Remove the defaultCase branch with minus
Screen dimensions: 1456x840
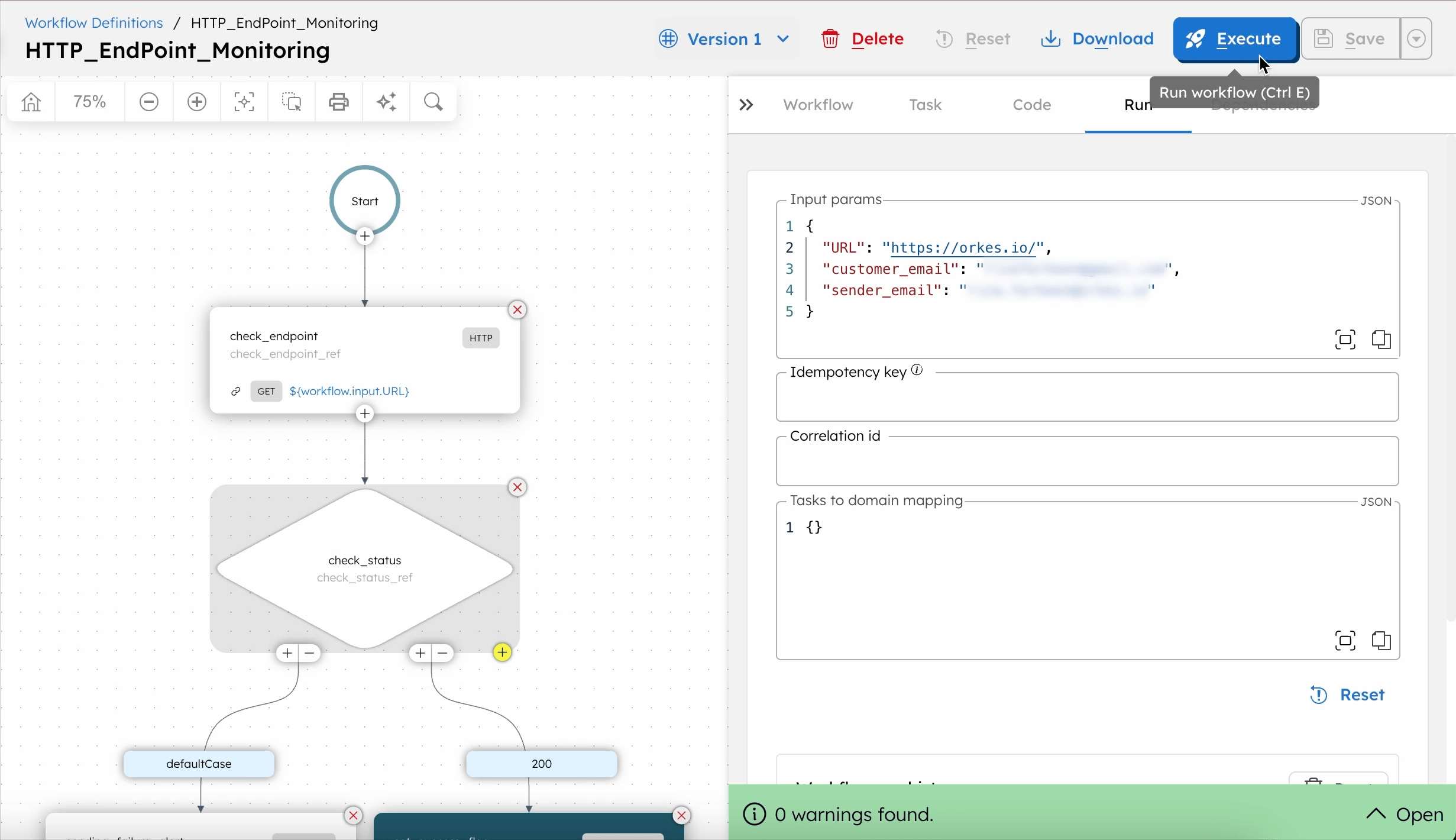tap(309, 653)
